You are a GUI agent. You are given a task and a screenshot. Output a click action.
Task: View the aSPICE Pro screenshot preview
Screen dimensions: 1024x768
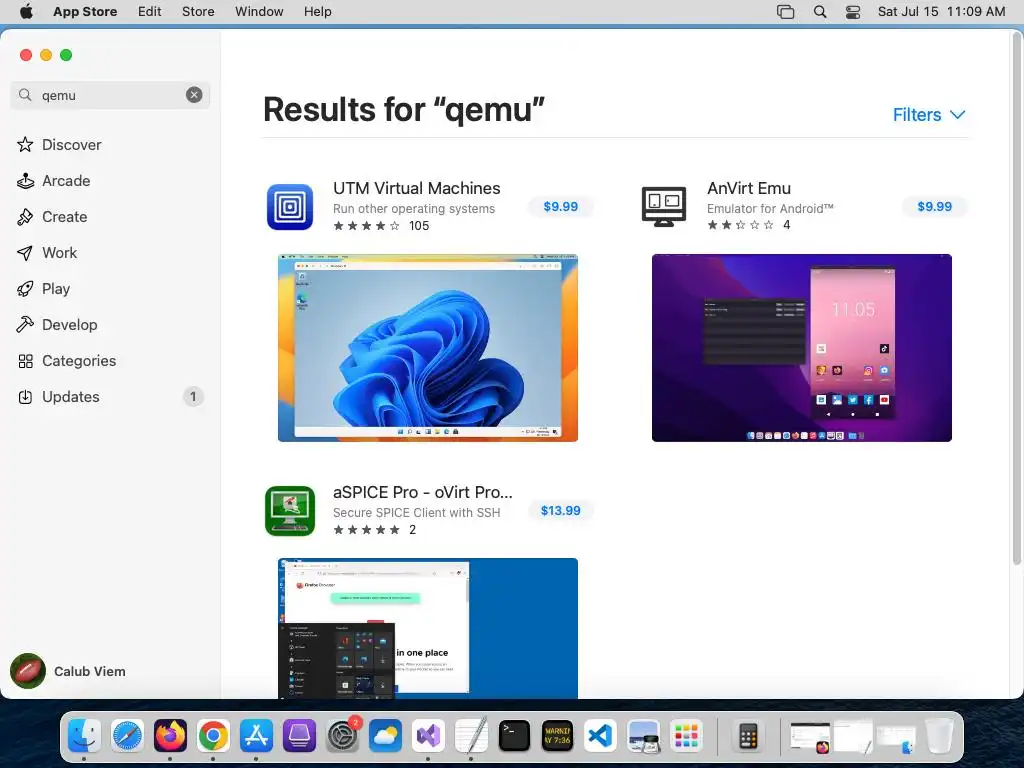428,628
